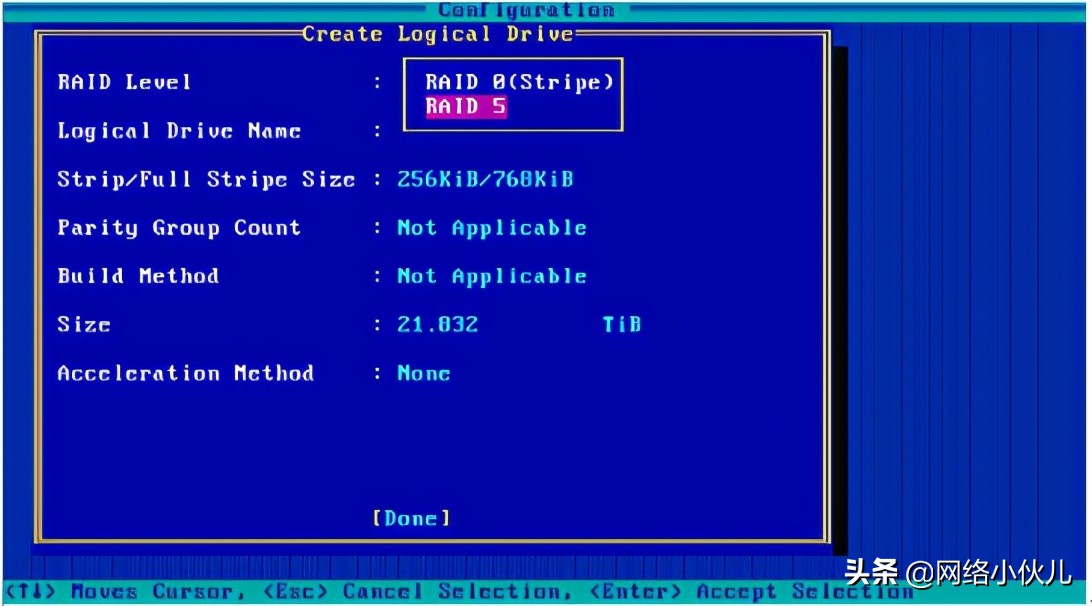1092x606 pixels.
Task: Select the highlighted RAID 5 option
Action: click(466, 107)
